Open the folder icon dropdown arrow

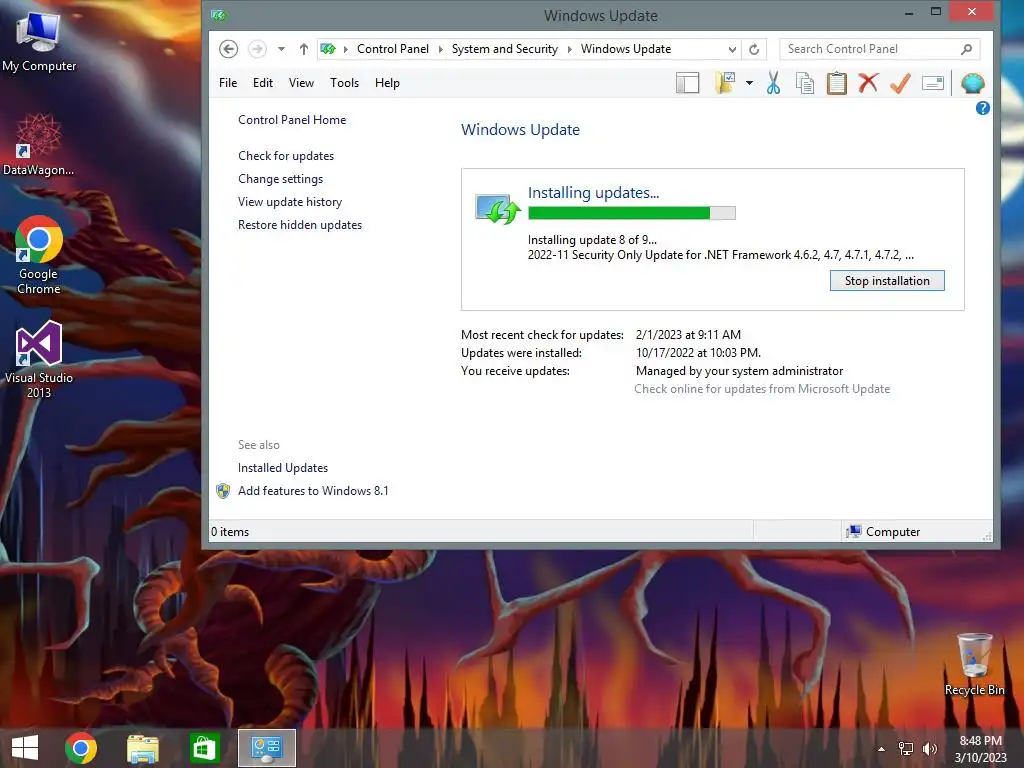[749, 83]
